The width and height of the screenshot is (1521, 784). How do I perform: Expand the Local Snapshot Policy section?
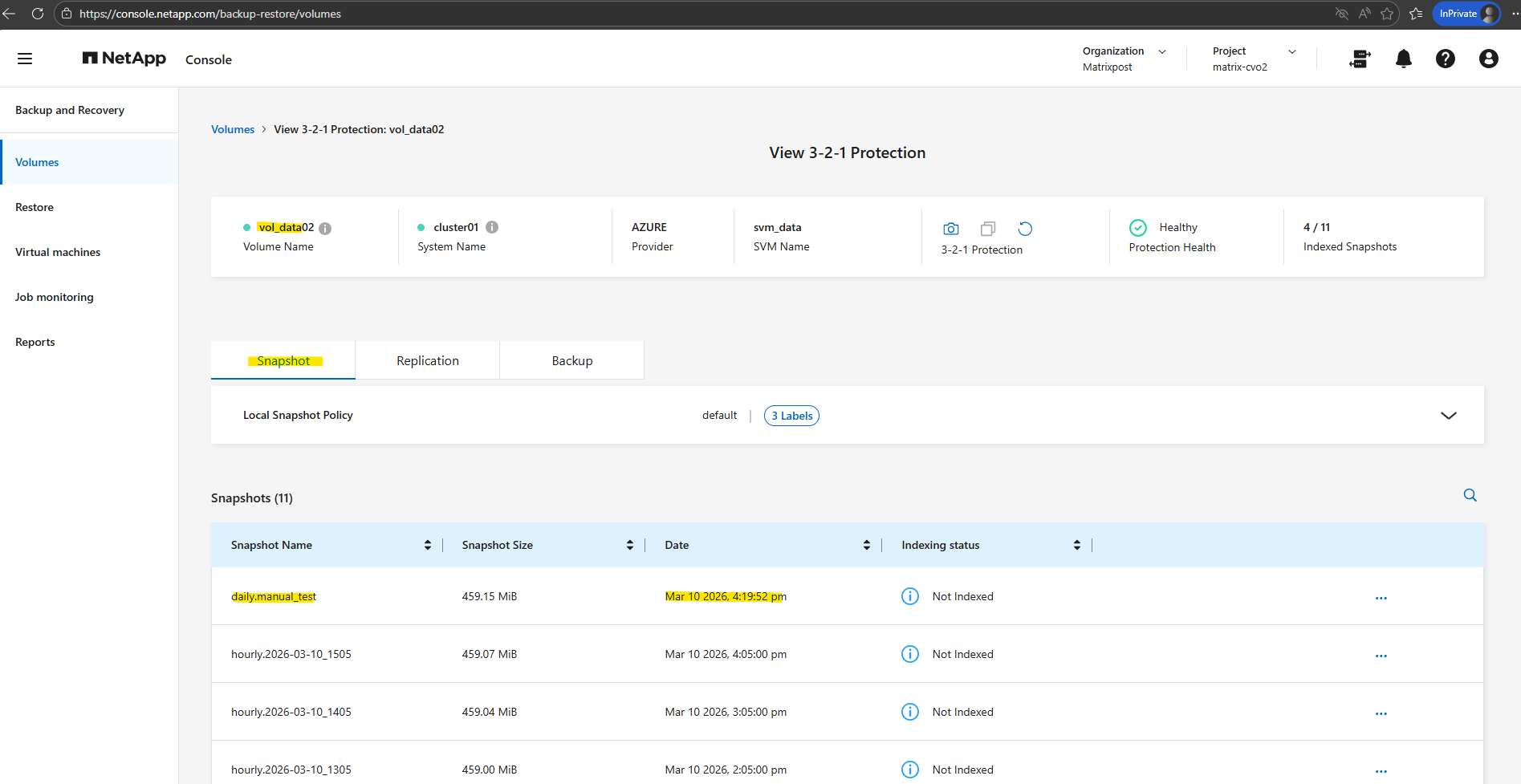1448,416
